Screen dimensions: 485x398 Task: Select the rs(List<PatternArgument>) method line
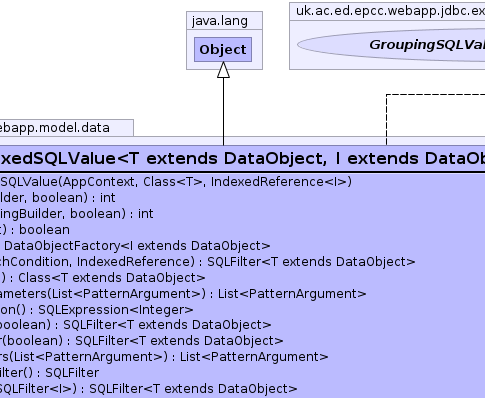click(164, 357)
